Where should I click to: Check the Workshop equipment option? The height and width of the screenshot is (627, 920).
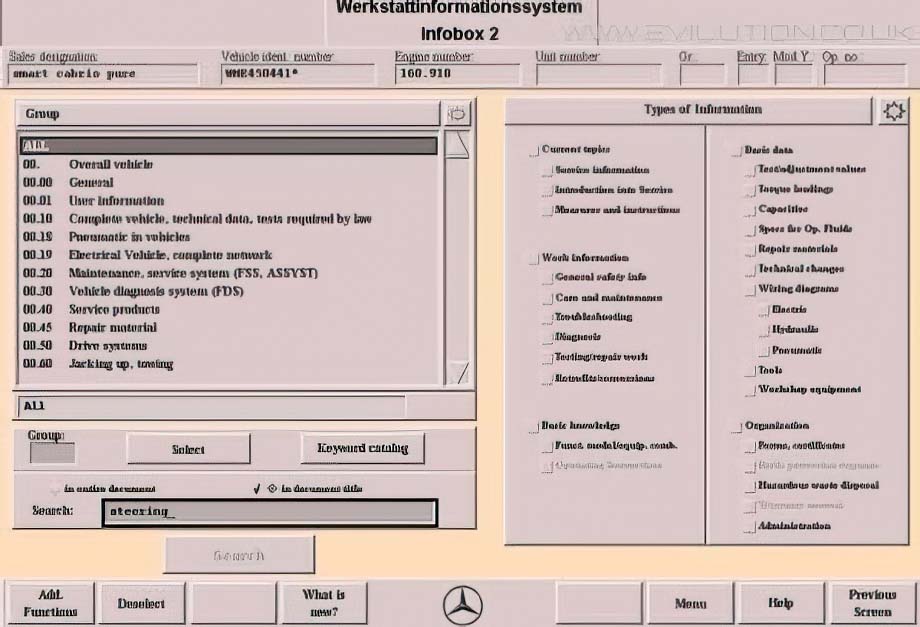tap(751, 391)
